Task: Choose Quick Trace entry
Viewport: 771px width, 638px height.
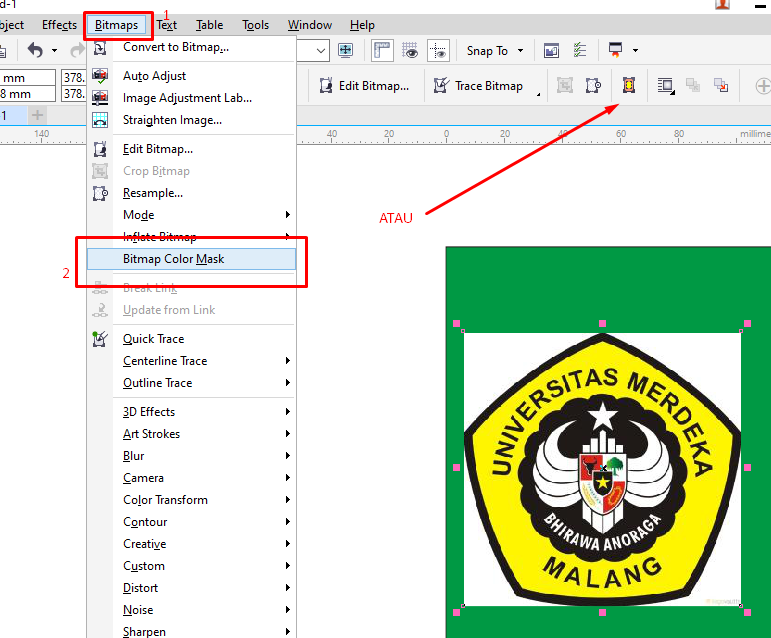Action: (x=192, y=339)
